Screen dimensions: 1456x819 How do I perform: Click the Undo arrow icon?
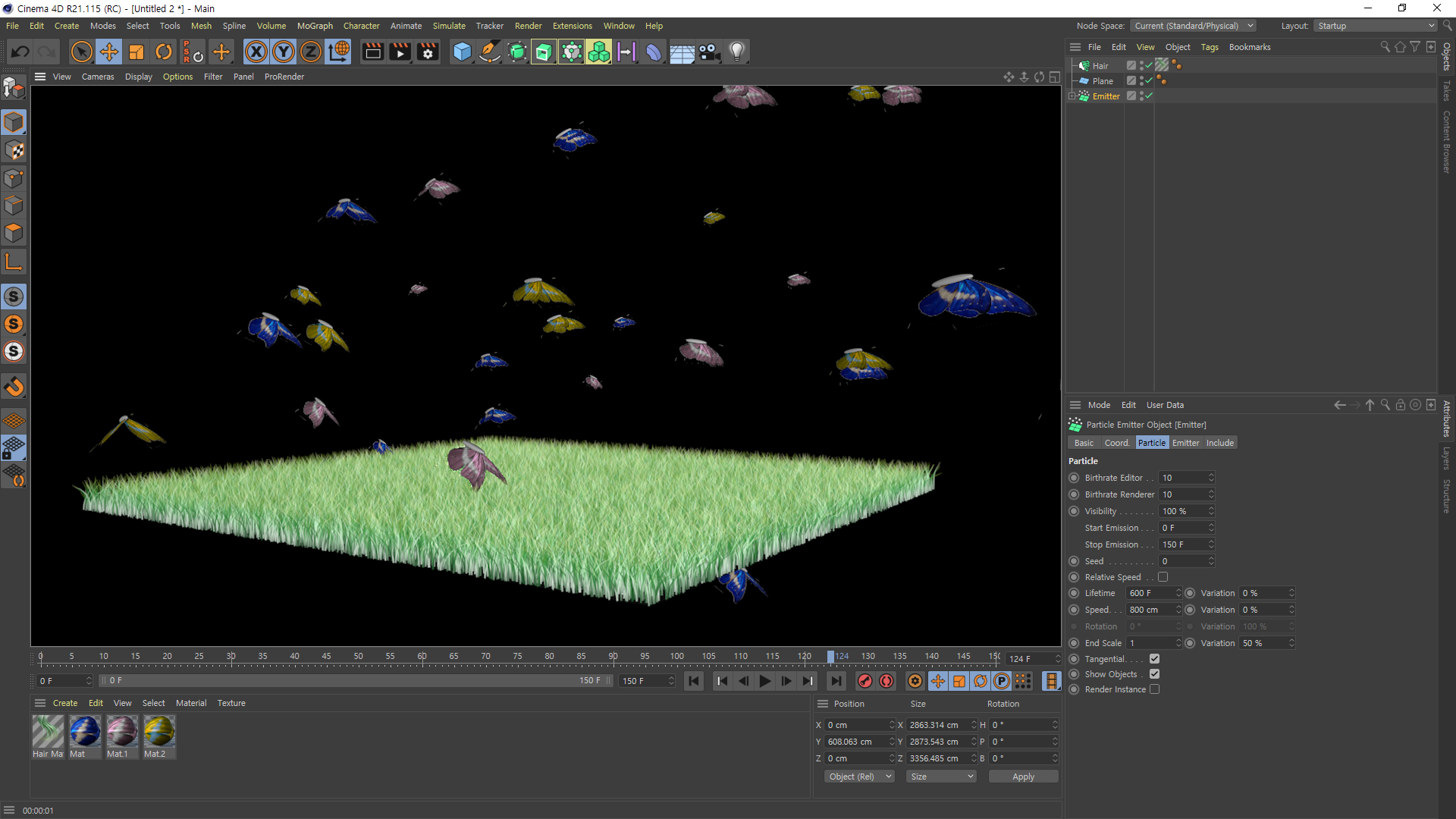point(20,52)
